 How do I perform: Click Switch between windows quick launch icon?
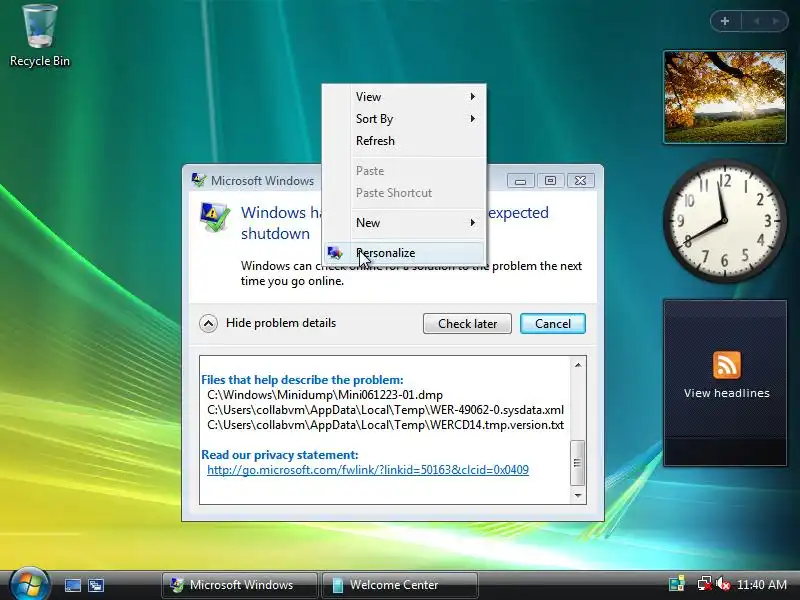pos(95,585)
